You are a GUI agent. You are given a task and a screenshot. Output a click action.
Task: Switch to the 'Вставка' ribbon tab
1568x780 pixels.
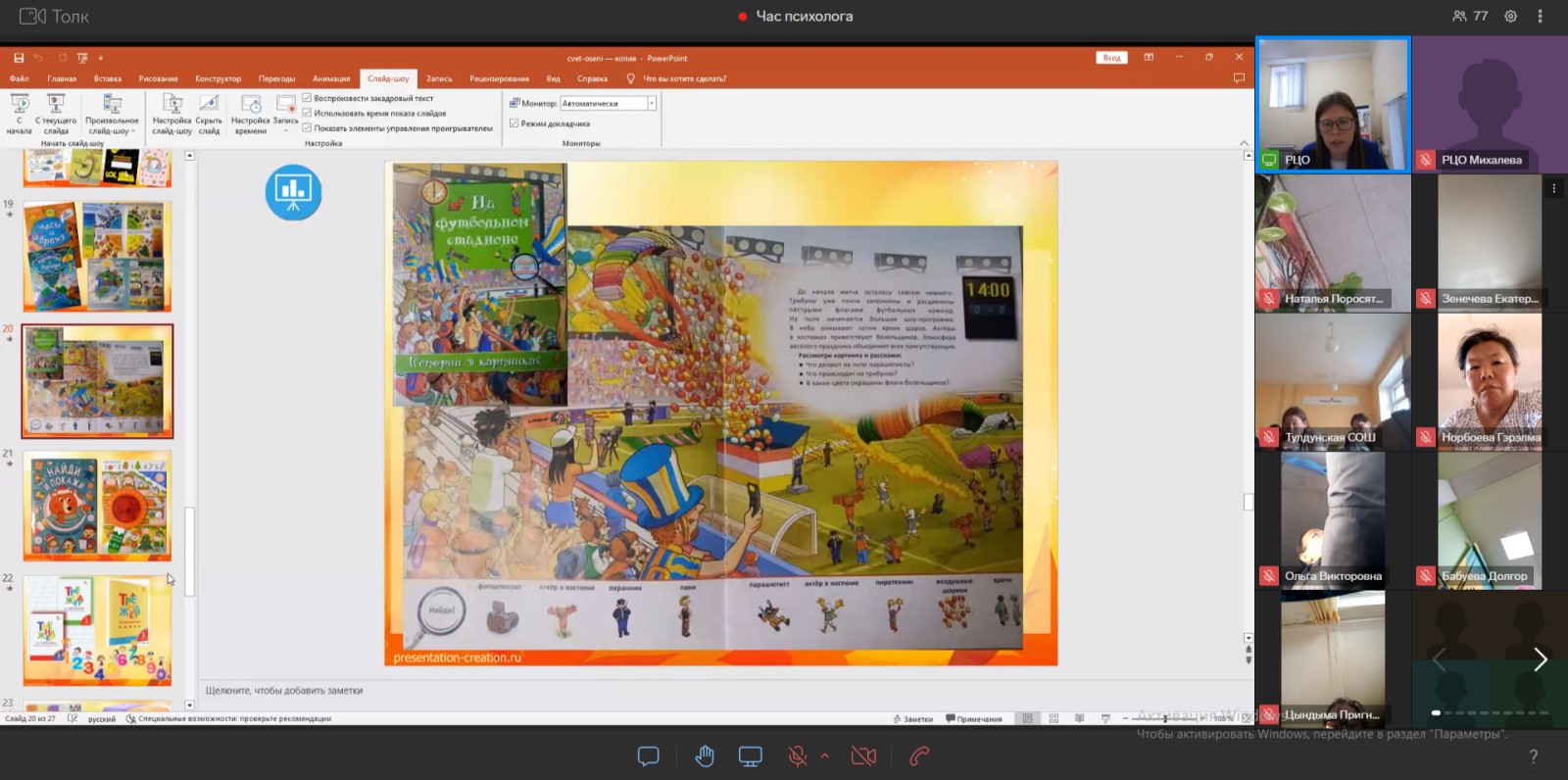(x=108, y=78)
